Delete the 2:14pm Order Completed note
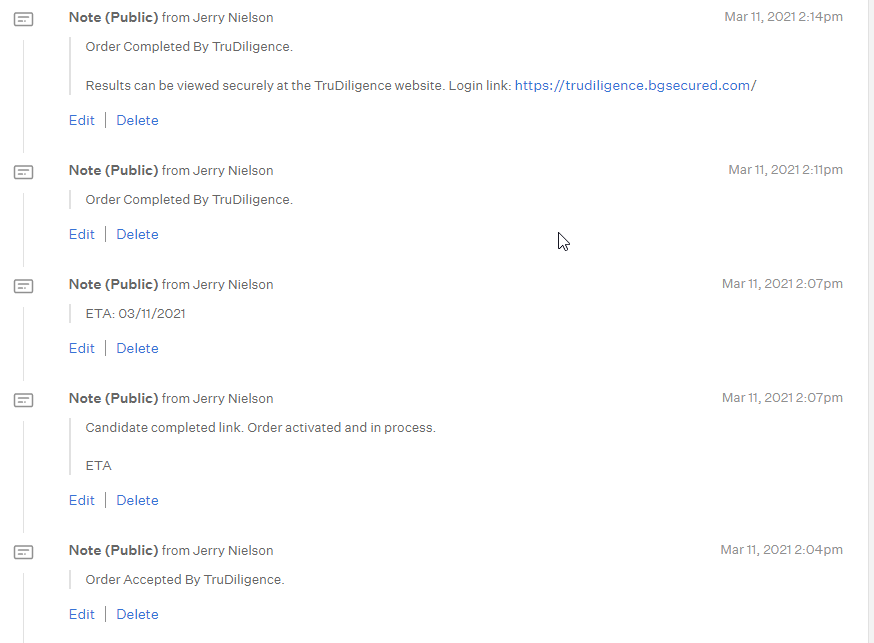 [x=137, y=120]
